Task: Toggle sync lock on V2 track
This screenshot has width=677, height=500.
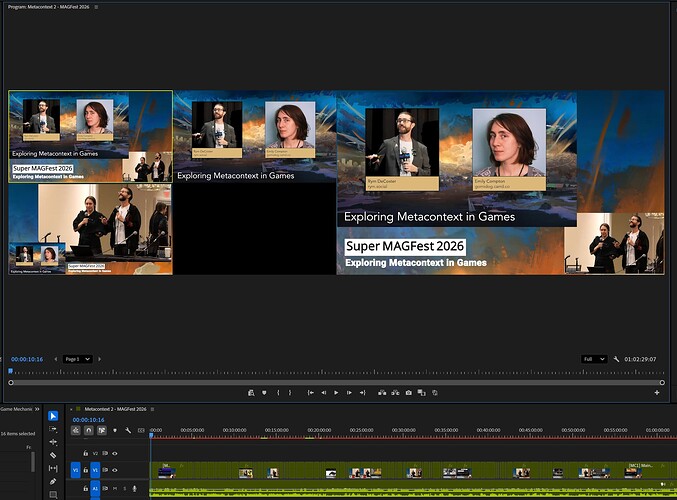Action: 105,453
